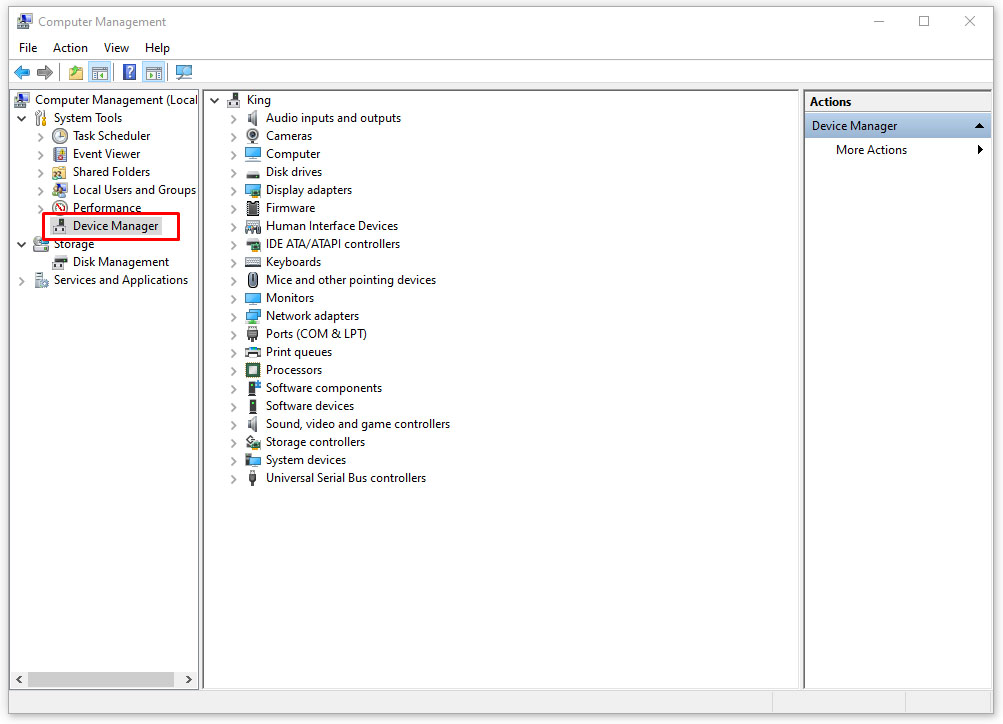This screenshot has width=1003, height=724.
Task: Click the Mice and other pointing devices icon
Action: click(x=253, y=280)
